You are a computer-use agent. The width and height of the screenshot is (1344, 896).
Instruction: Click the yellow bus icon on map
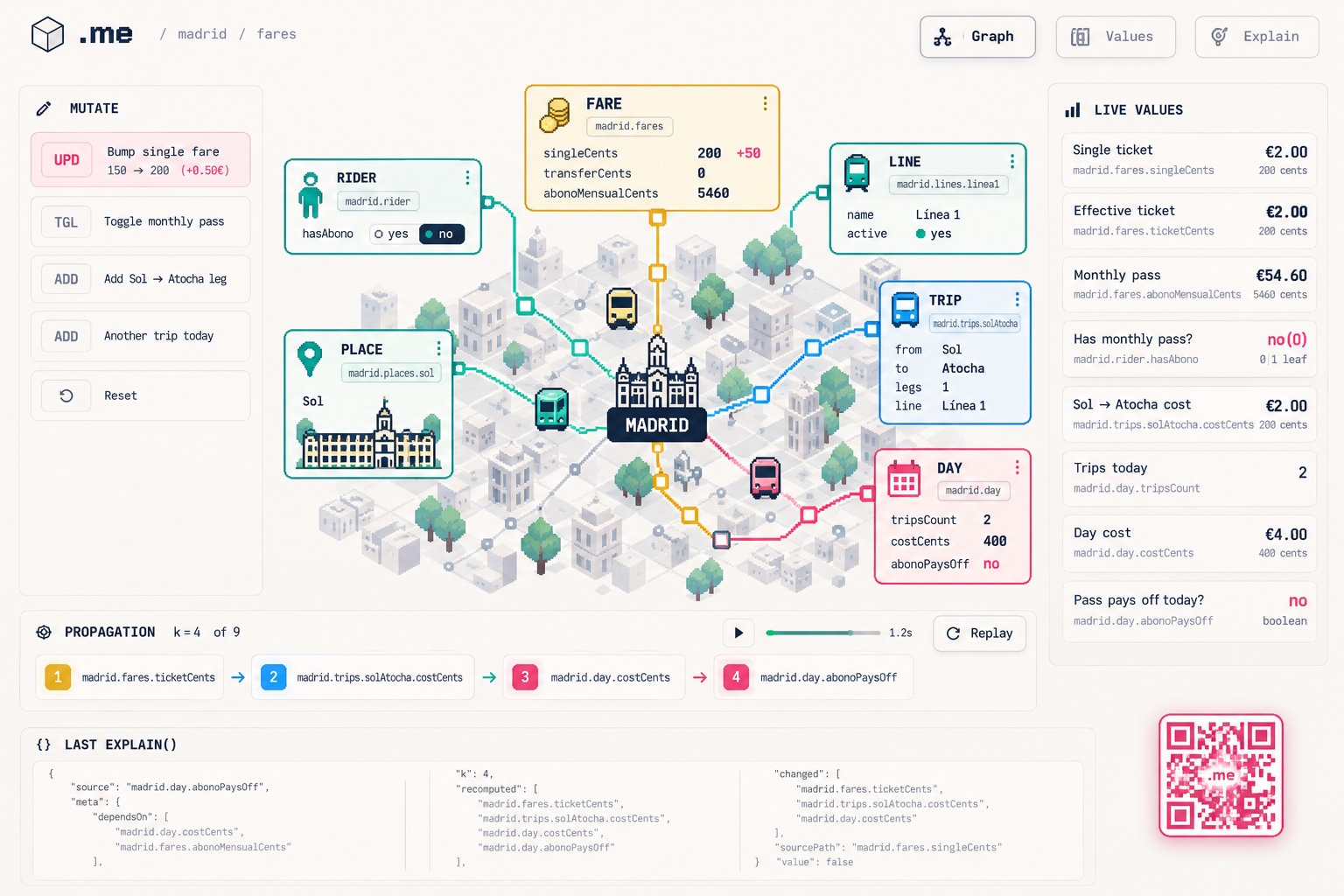pos(621,308)
